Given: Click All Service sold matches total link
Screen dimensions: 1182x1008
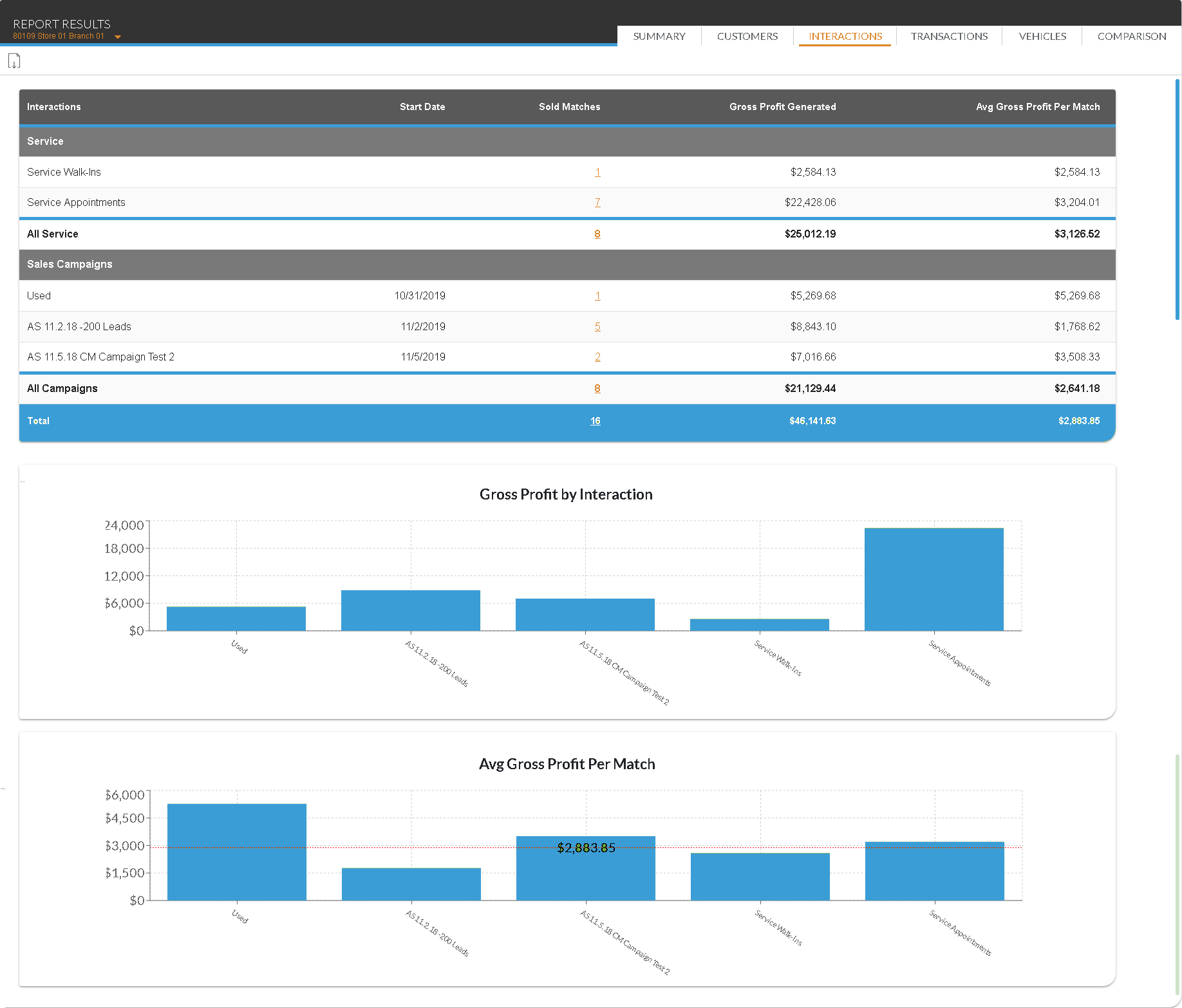Looking at the screenshot, I should (x=597, y=234).
